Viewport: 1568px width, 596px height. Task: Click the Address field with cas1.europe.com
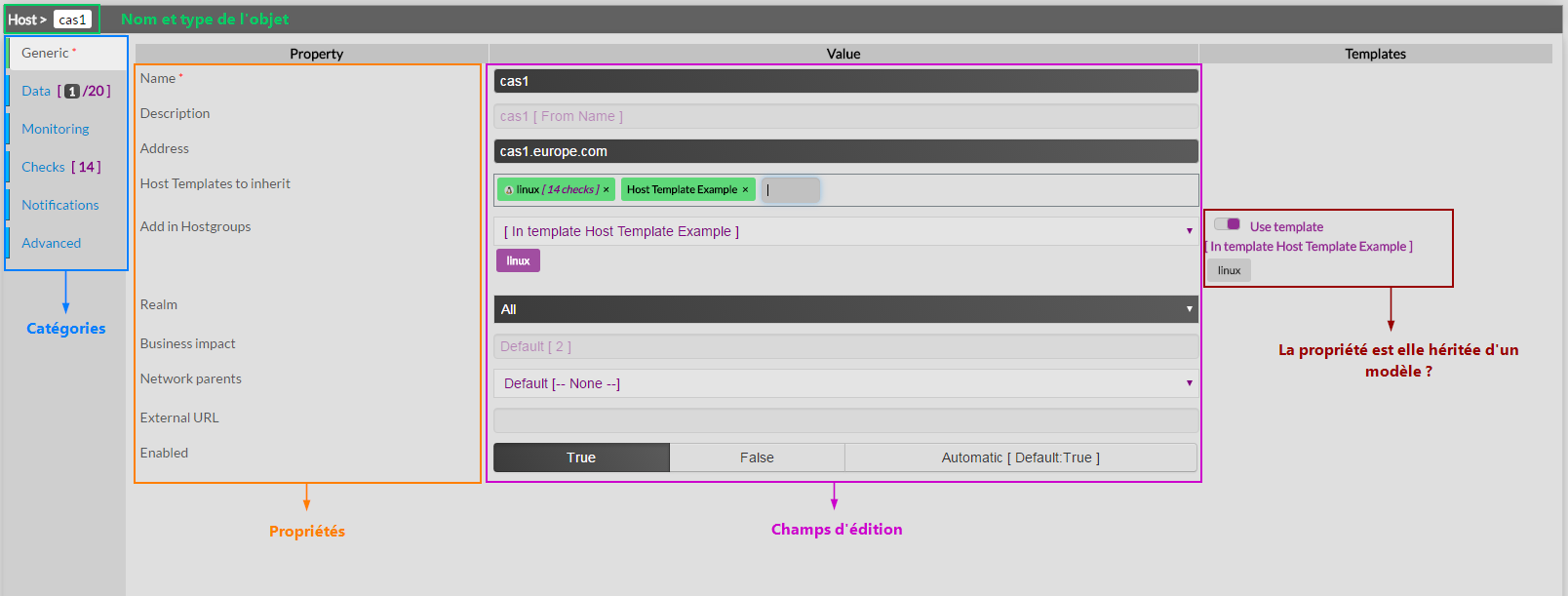tap(845, 151)
